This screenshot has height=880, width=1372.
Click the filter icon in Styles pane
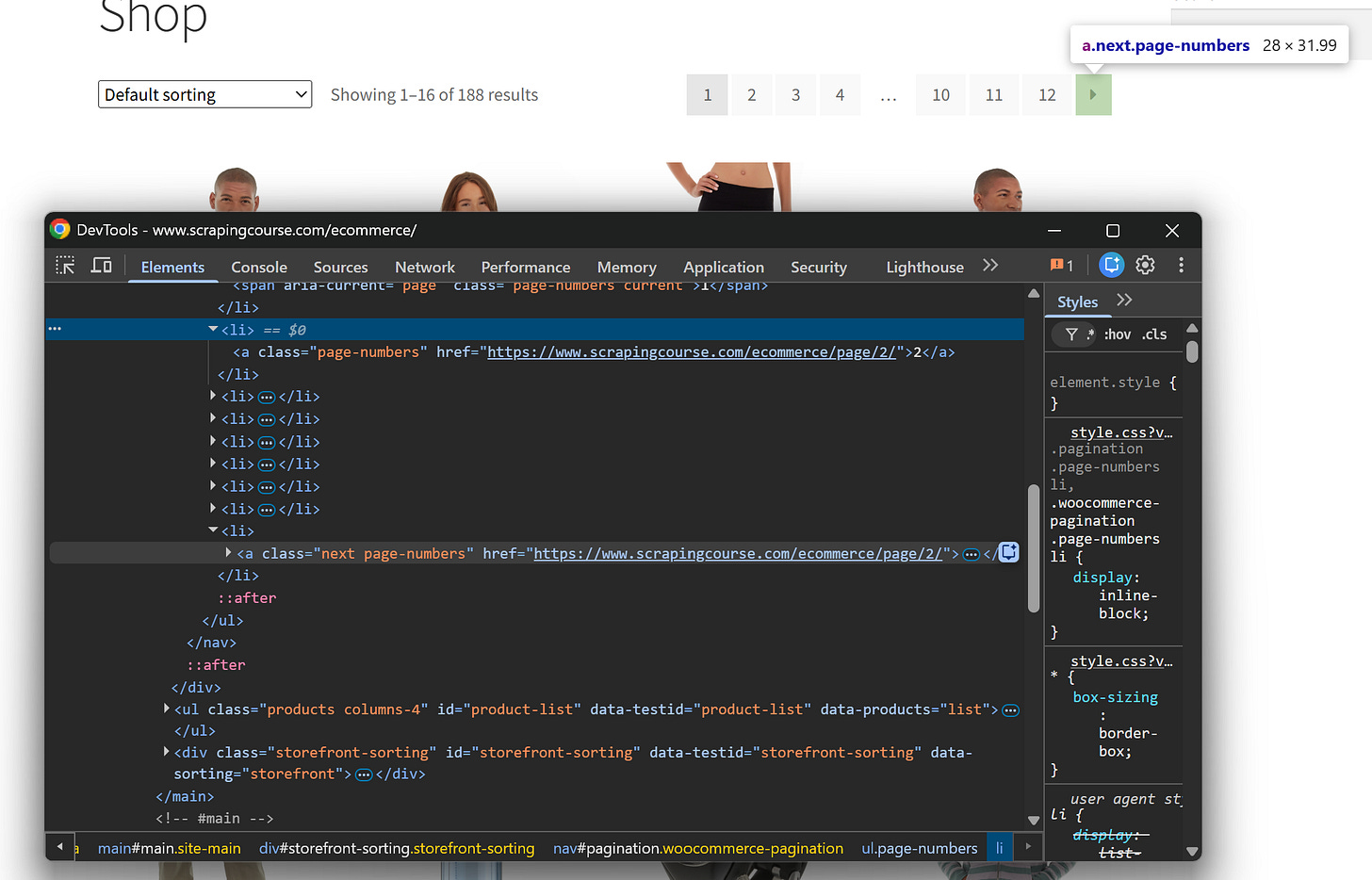click(x=1071, y=334)
